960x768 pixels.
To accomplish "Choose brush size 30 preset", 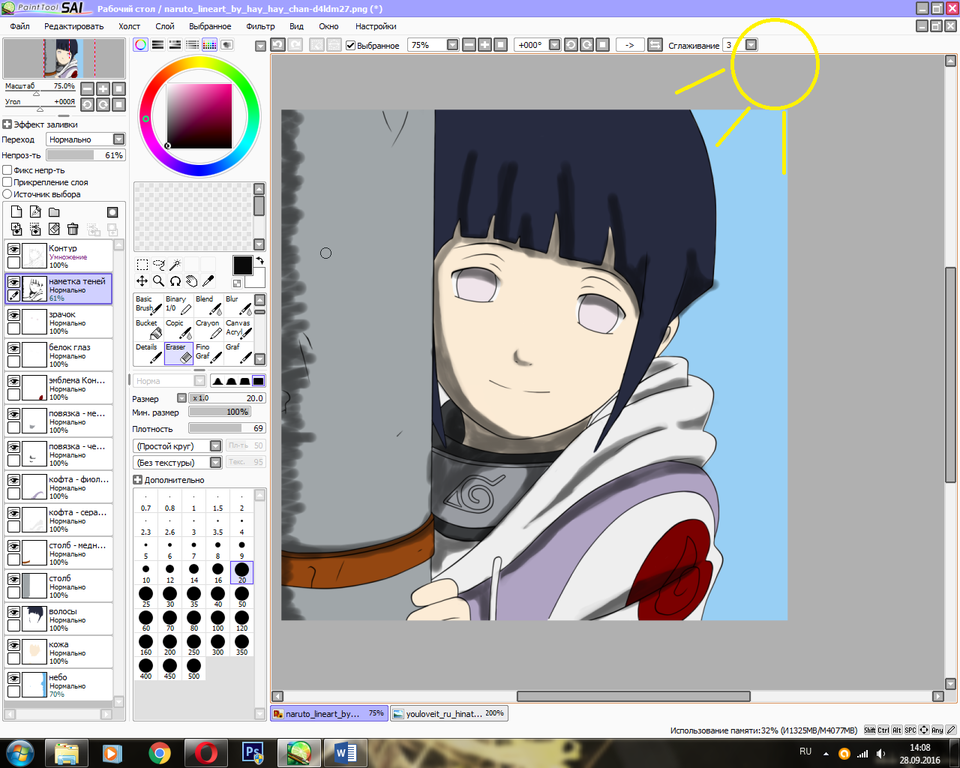I will coord(170,597).
